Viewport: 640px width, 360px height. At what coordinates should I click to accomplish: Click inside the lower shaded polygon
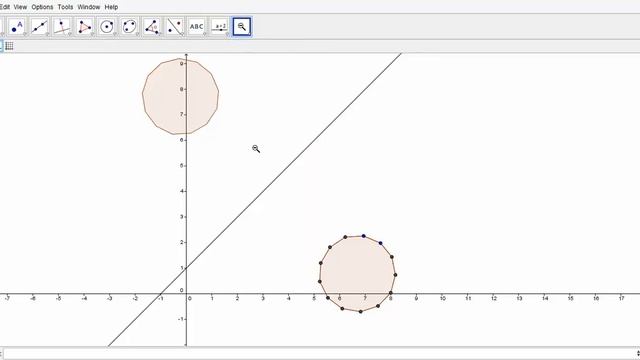(357, 273)
